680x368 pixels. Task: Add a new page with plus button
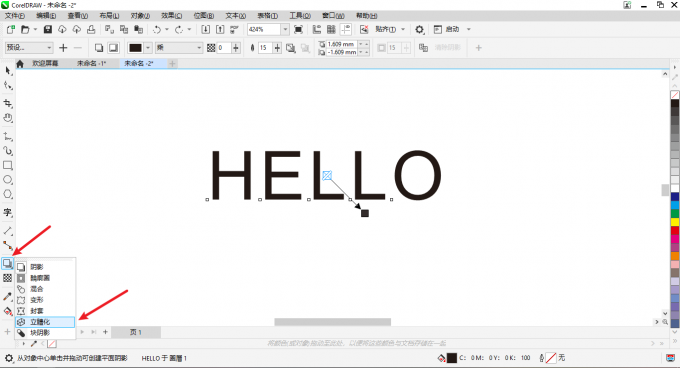[105, 332]
